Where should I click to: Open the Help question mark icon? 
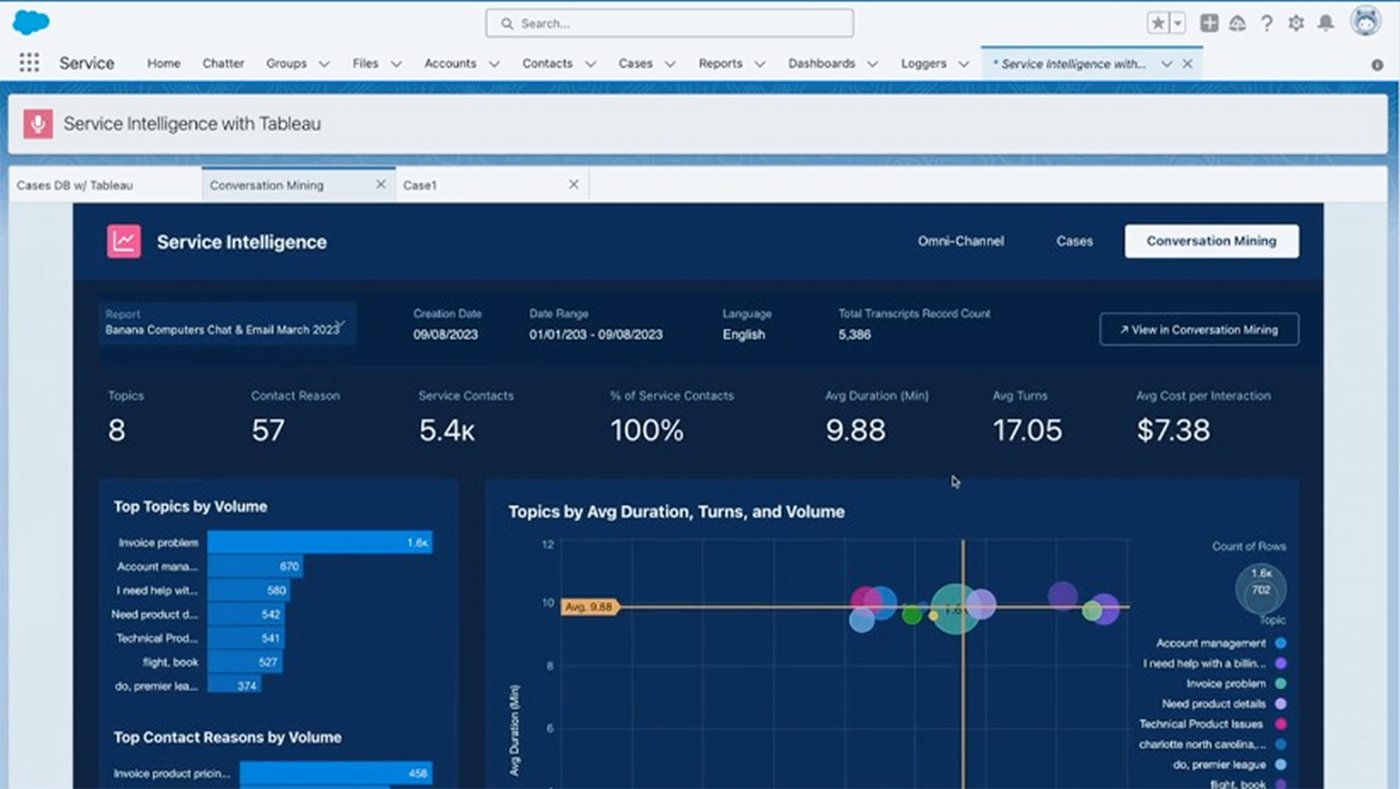[1267, 23]
